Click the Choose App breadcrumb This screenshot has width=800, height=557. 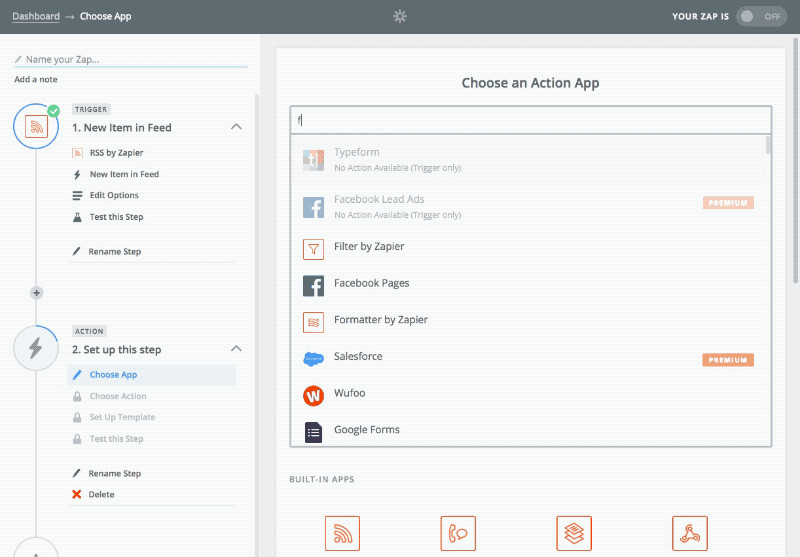106,16
